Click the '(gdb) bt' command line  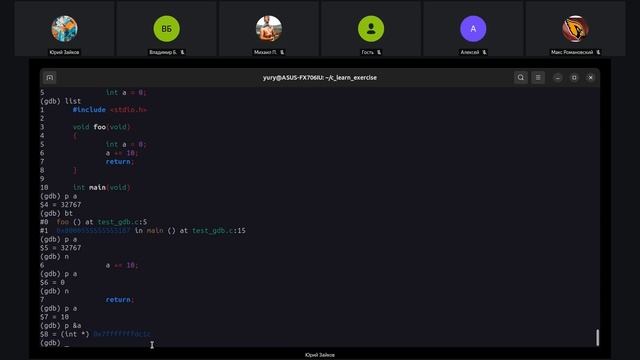56,213
